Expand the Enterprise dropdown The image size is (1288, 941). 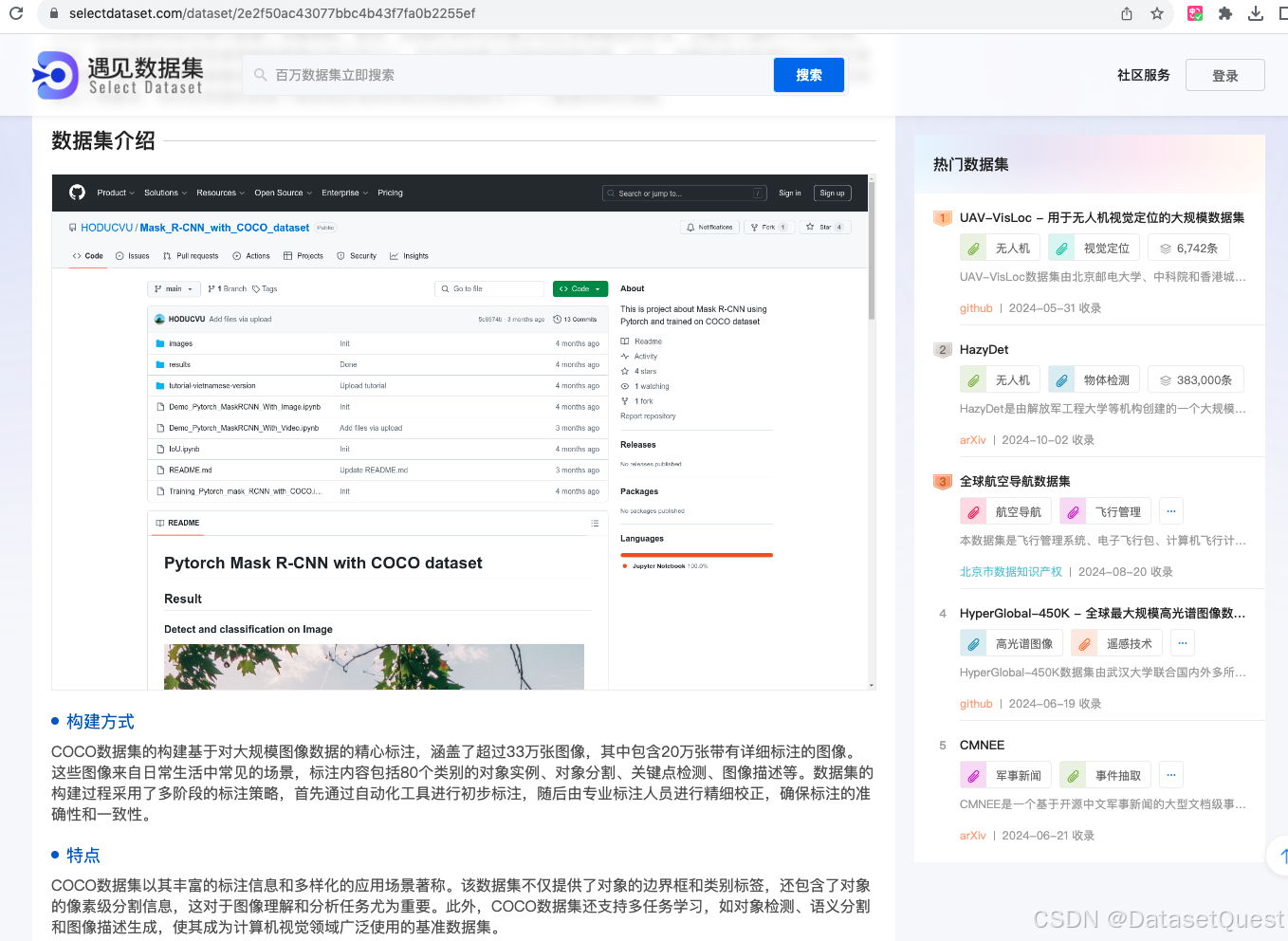344,193
